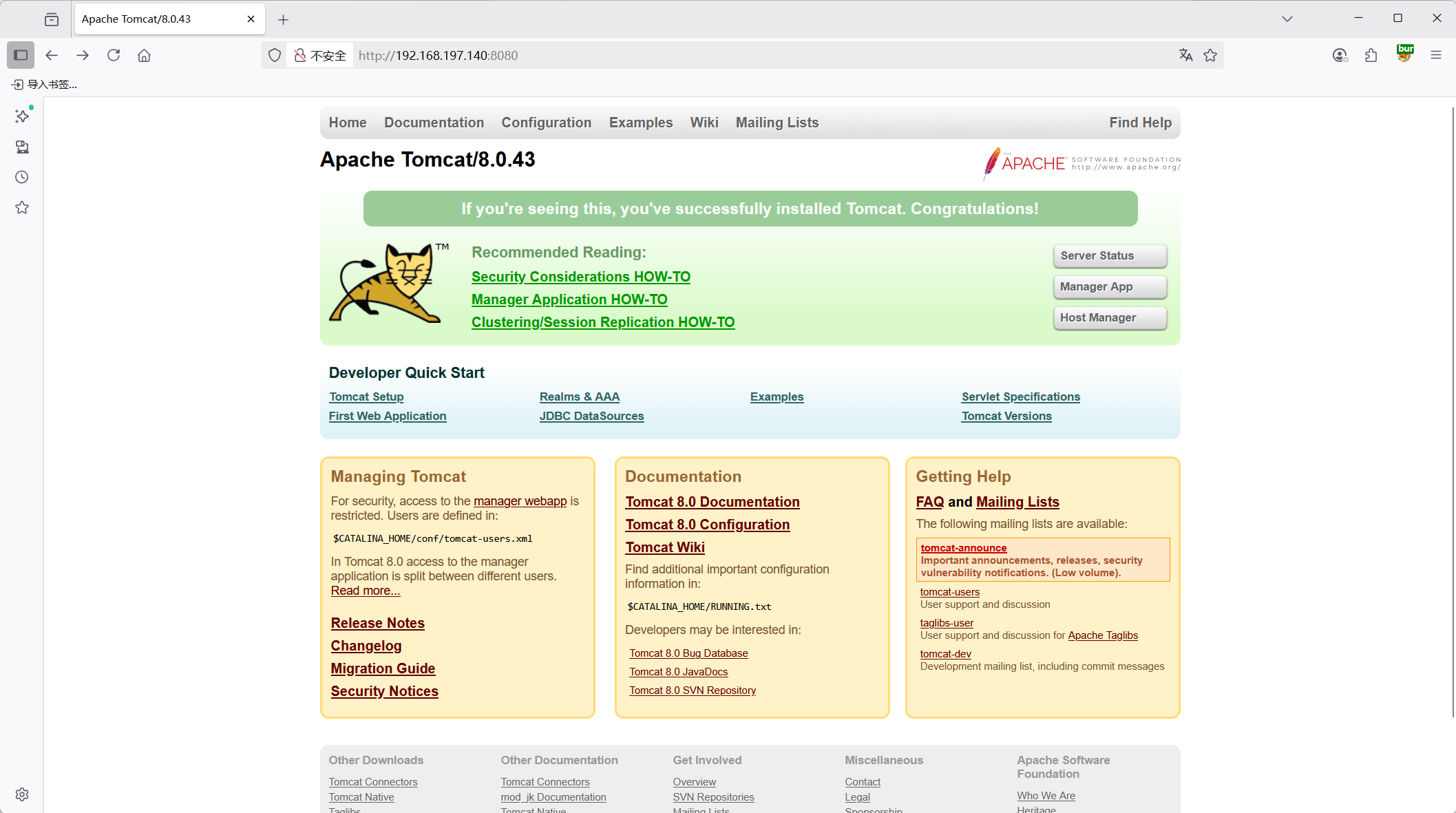Open the Migration Guide link
1456x813 pixels.
coord(383,668)
